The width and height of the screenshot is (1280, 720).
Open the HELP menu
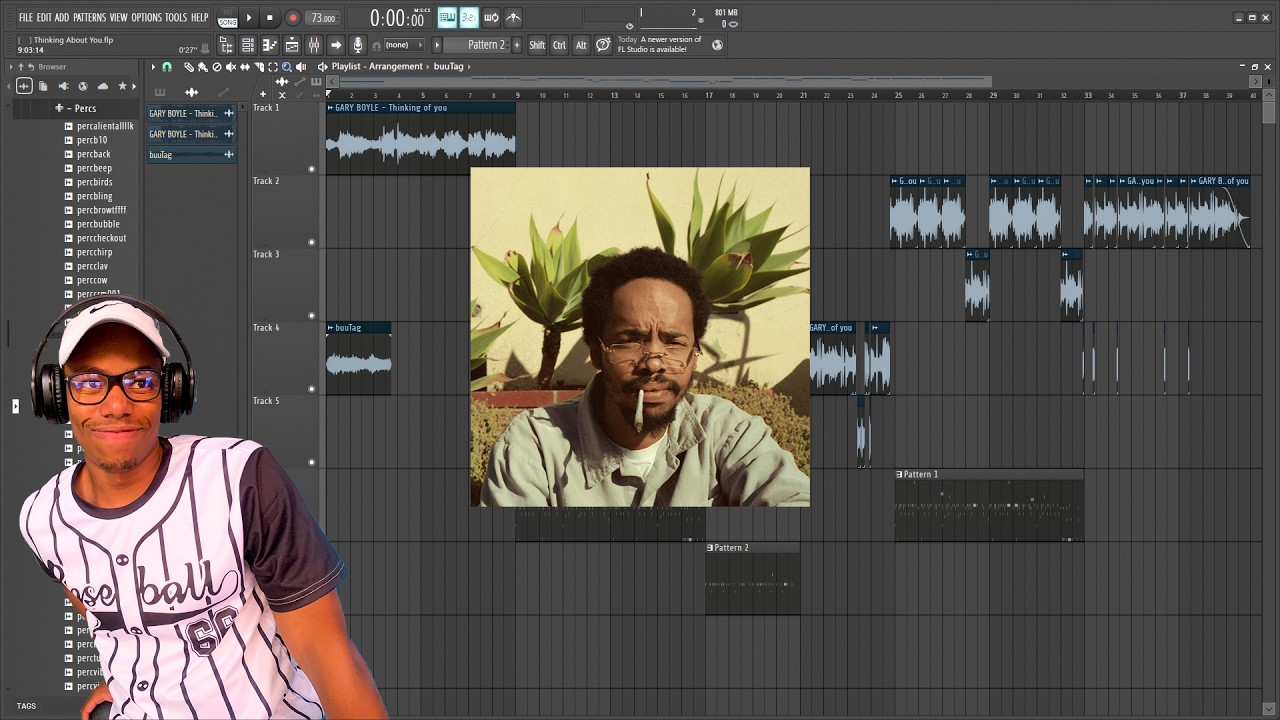coord(200,18)
